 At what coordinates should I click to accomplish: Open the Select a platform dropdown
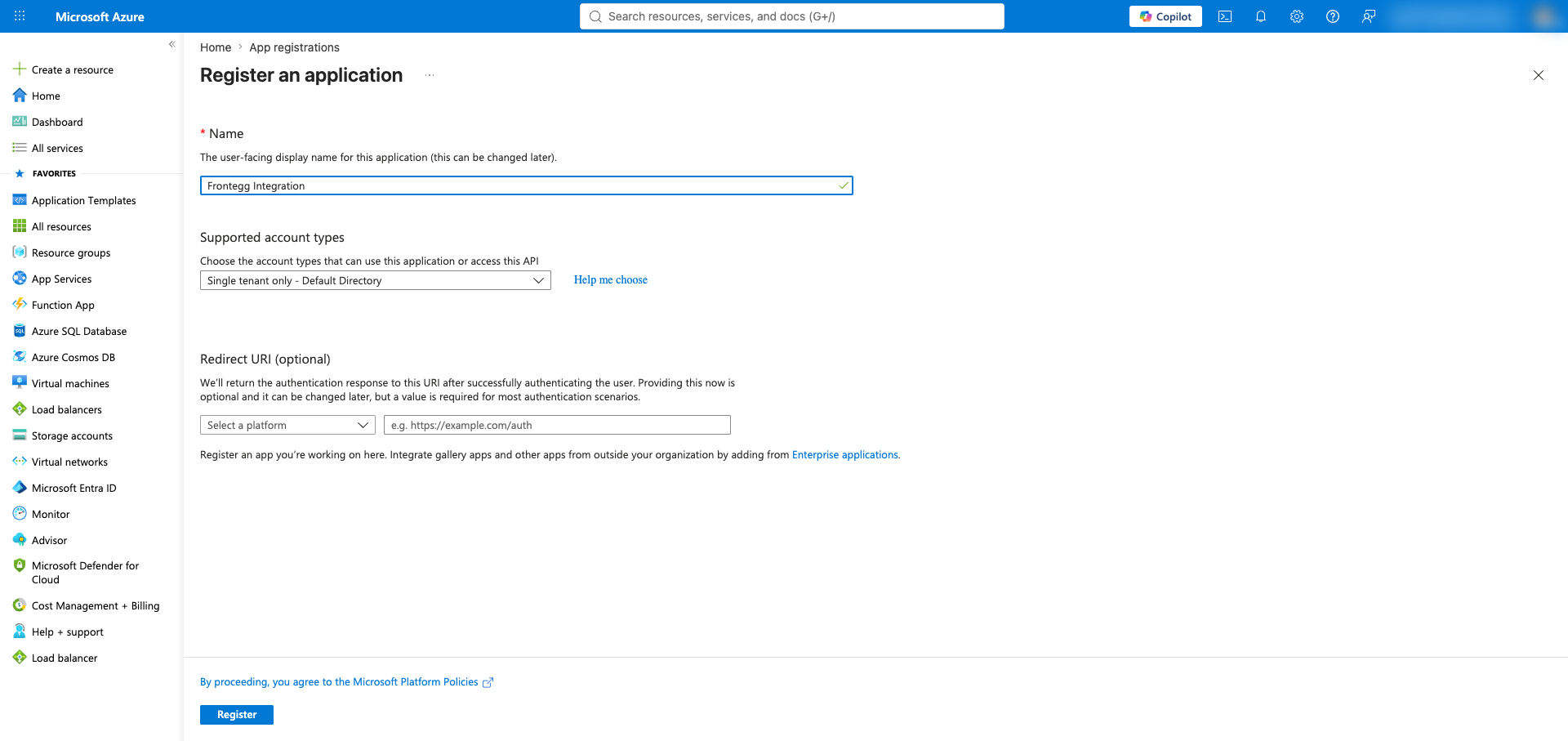tap(287, 425)
